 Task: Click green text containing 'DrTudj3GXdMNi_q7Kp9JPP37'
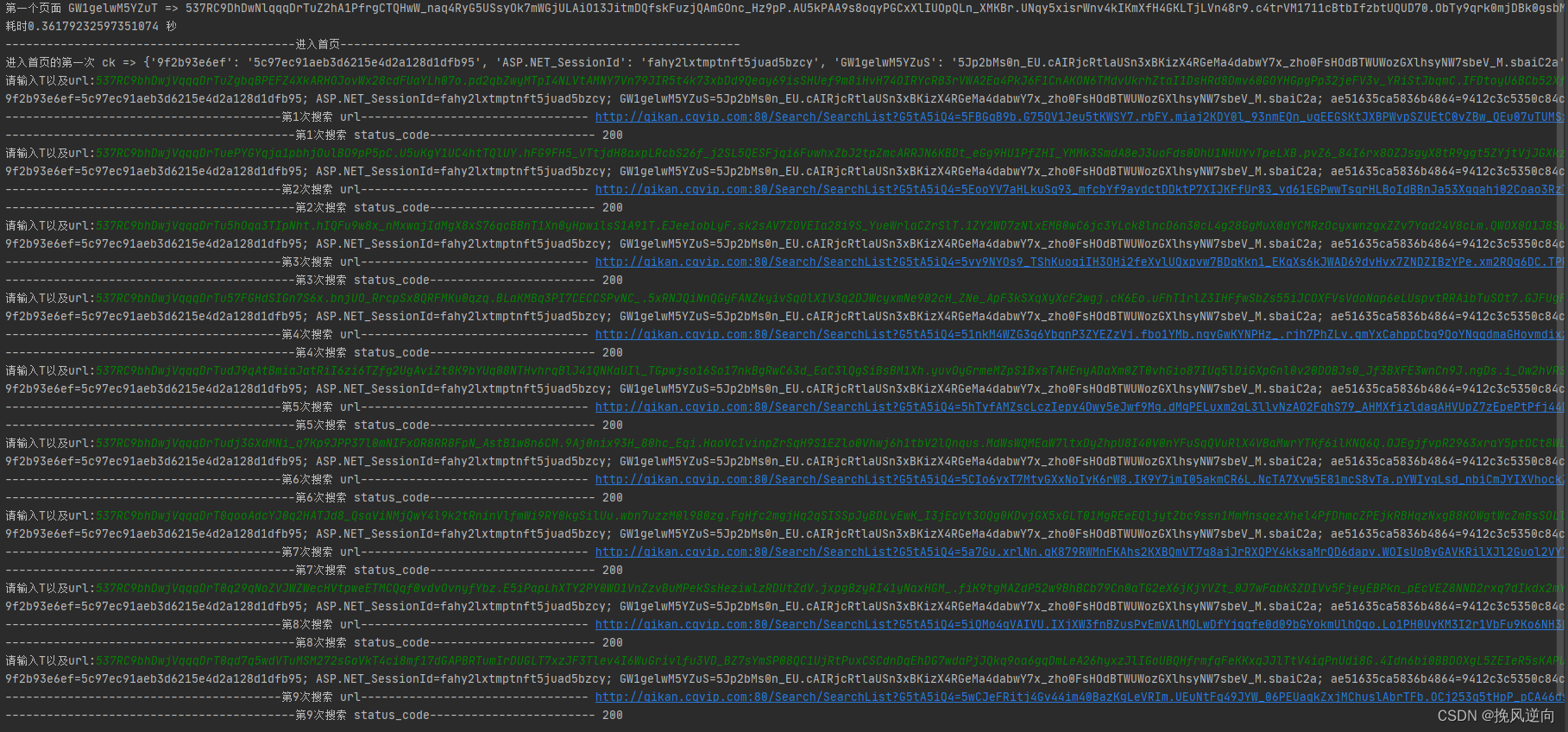828,444
